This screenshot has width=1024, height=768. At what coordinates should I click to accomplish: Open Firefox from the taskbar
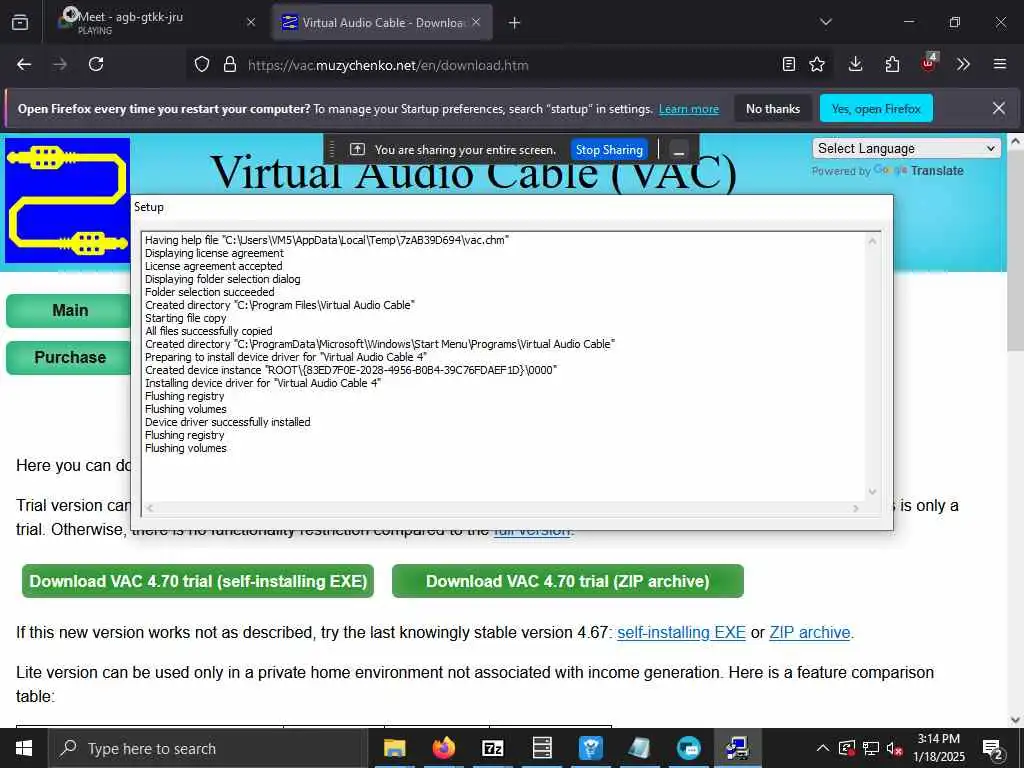coord(443,748)
